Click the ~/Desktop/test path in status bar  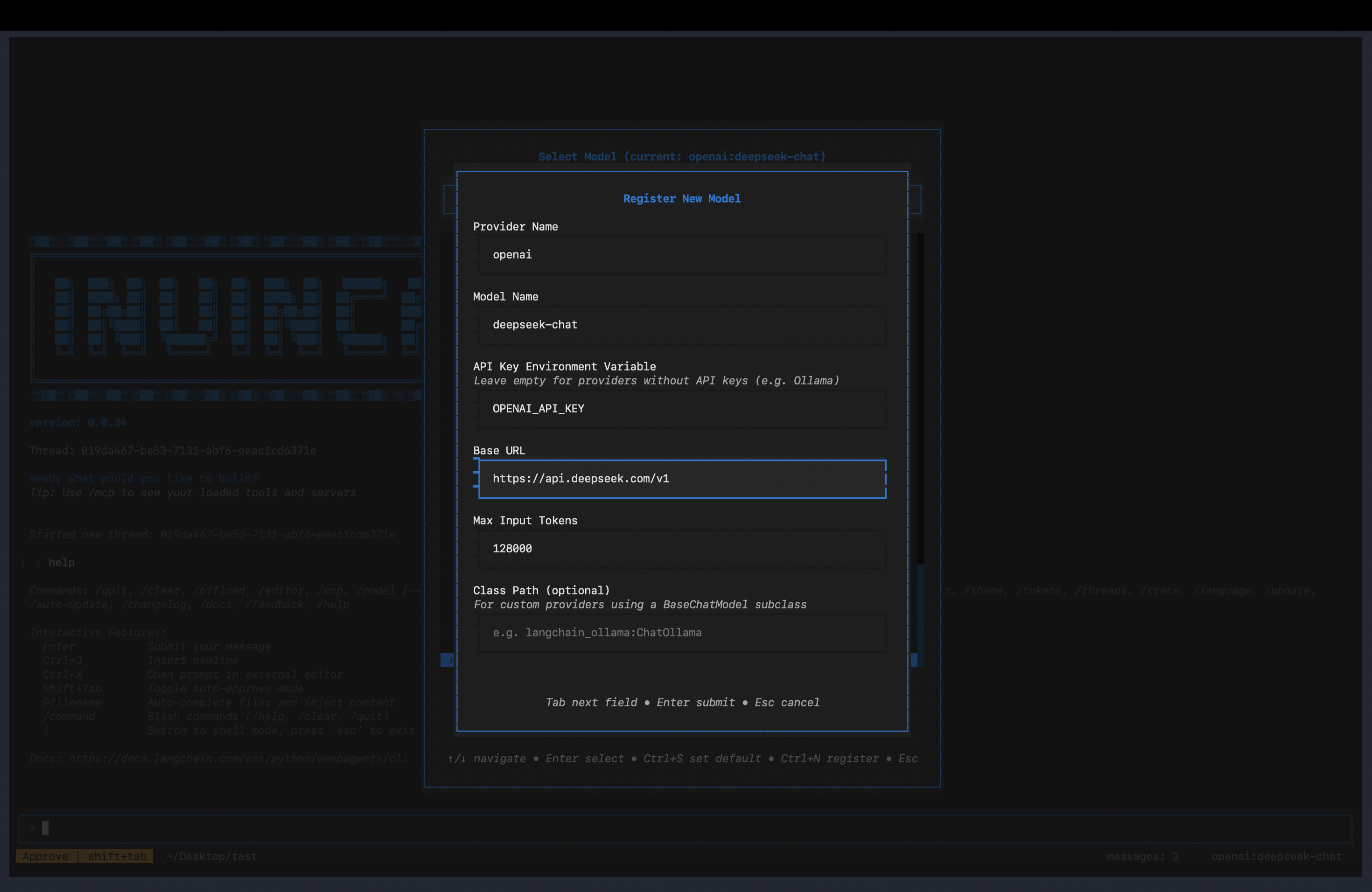(211, 857)
